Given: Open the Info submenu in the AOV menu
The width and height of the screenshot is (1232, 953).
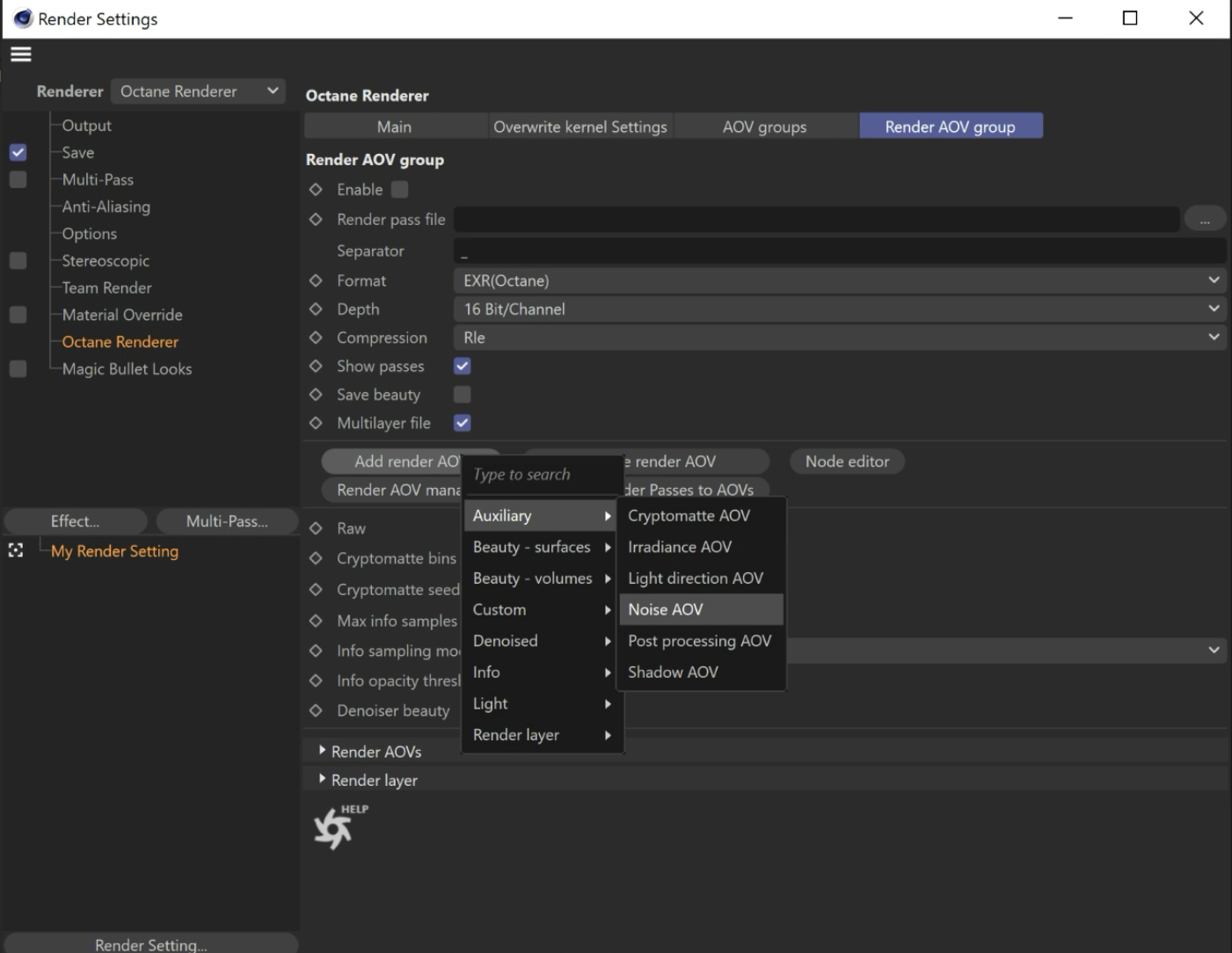Looking at the screenshot, I should tap(542, 672).
